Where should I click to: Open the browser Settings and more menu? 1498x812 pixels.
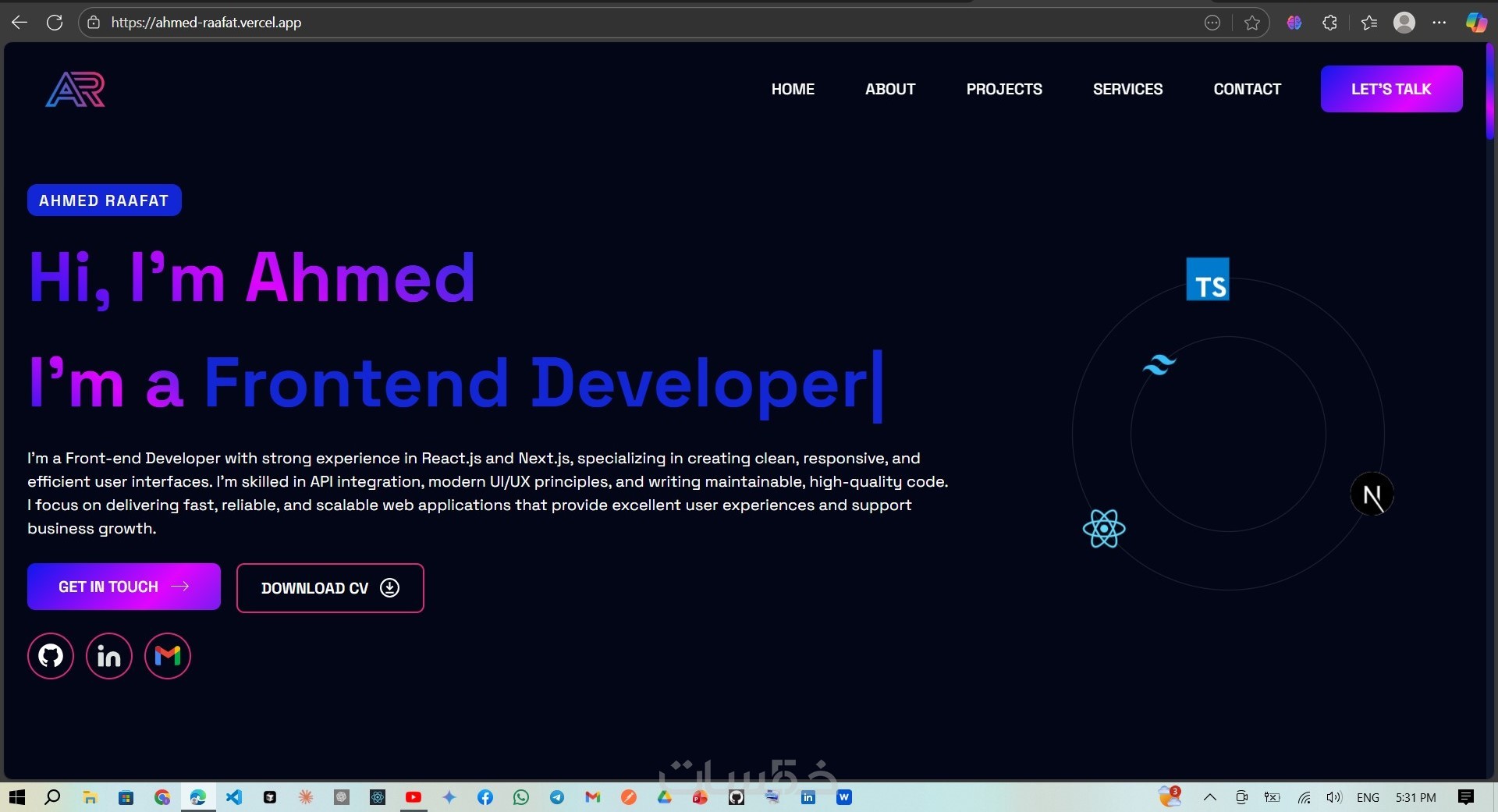[x=1439, y=23]
